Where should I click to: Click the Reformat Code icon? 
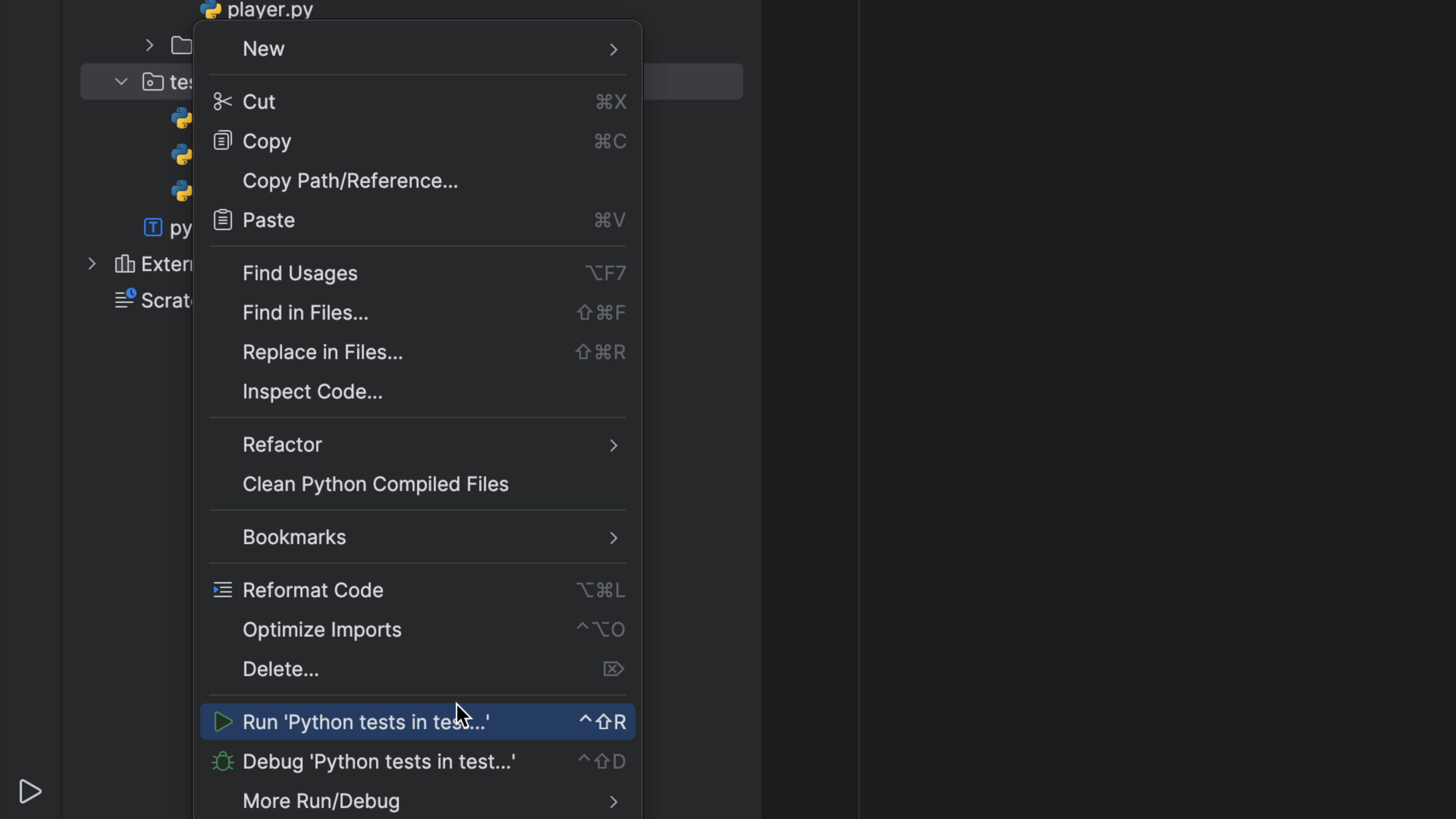point(222,590)
